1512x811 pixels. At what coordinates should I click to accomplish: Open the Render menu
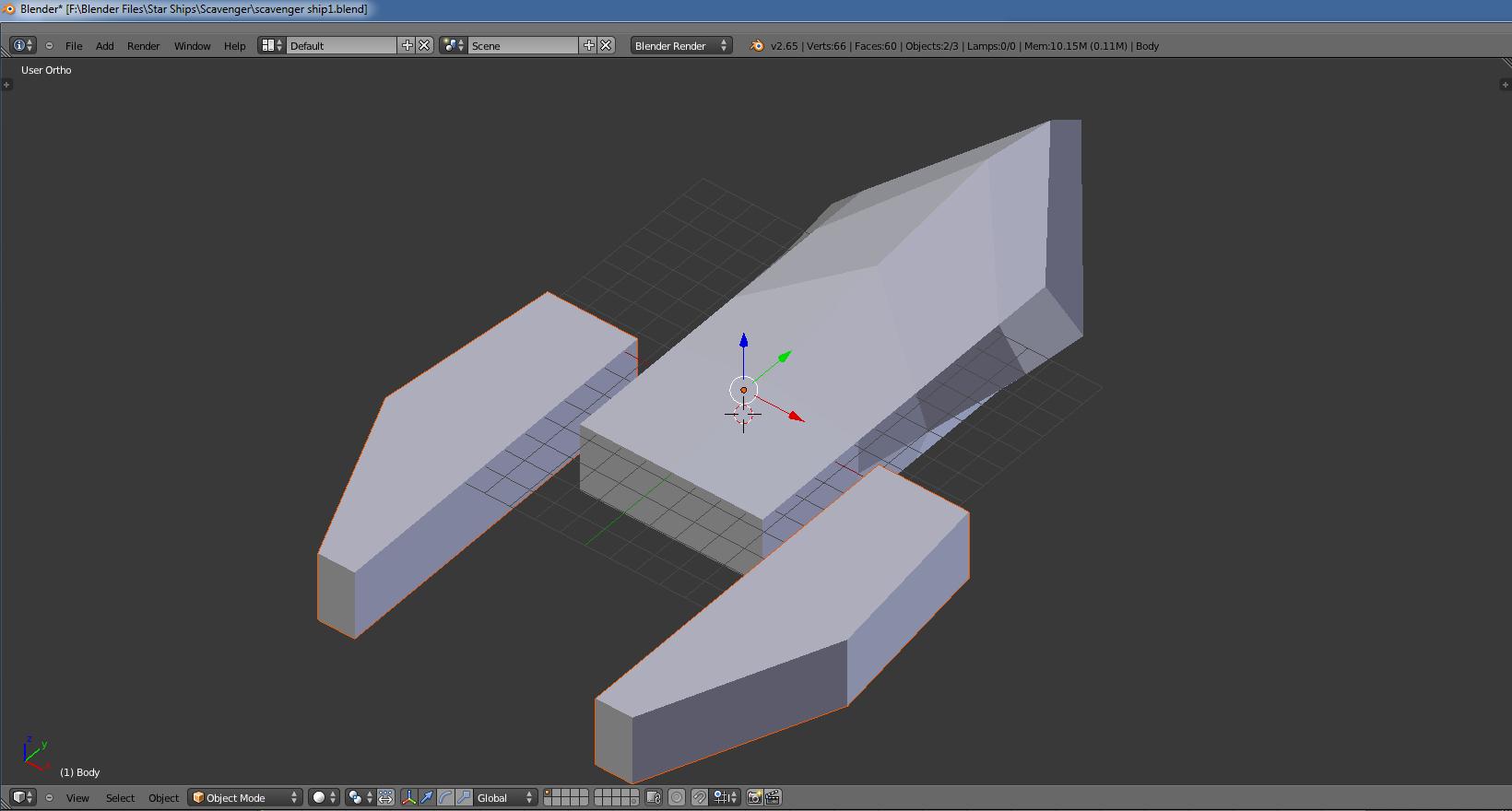(143, 45)
